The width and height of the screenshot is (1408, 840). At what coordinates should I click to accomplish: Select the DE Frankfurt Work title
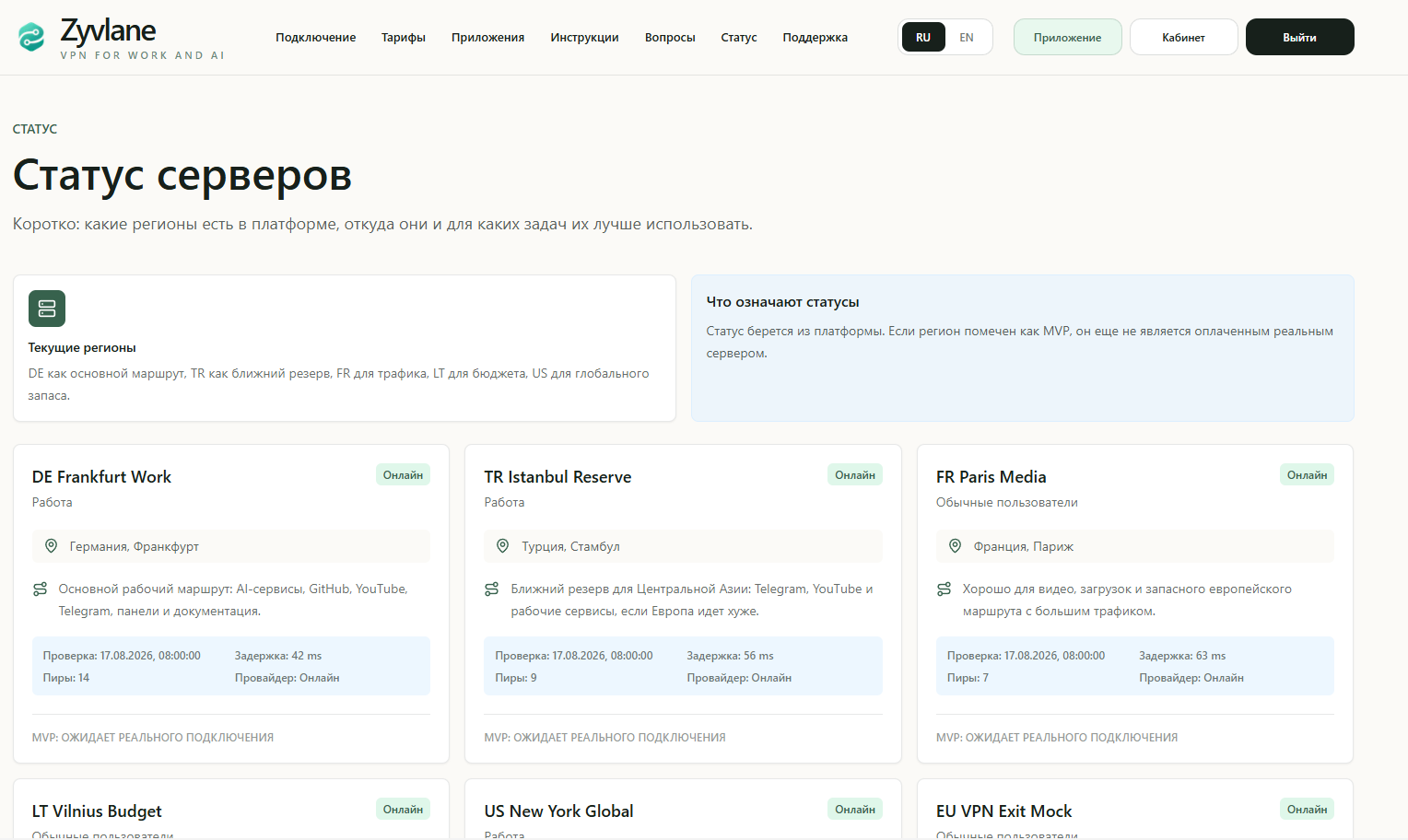point(101,477)
